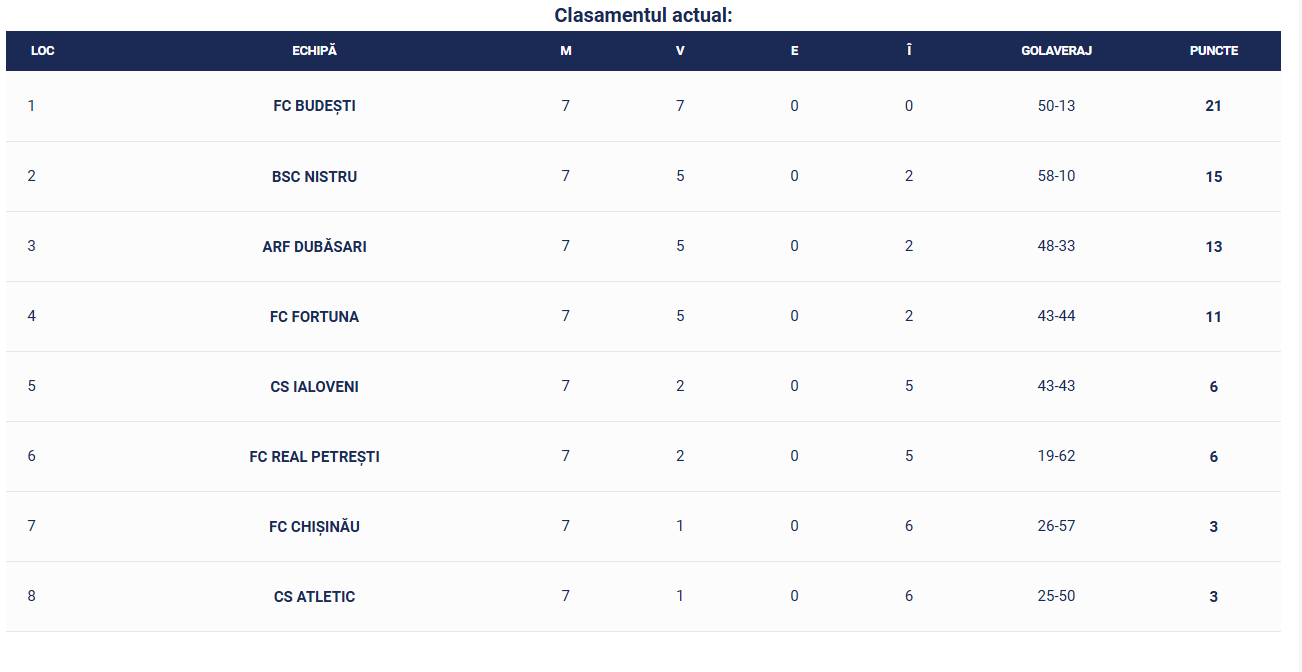Click the V column header
This screenshot has height=672, width=1302.
click(x=680, y=51)
